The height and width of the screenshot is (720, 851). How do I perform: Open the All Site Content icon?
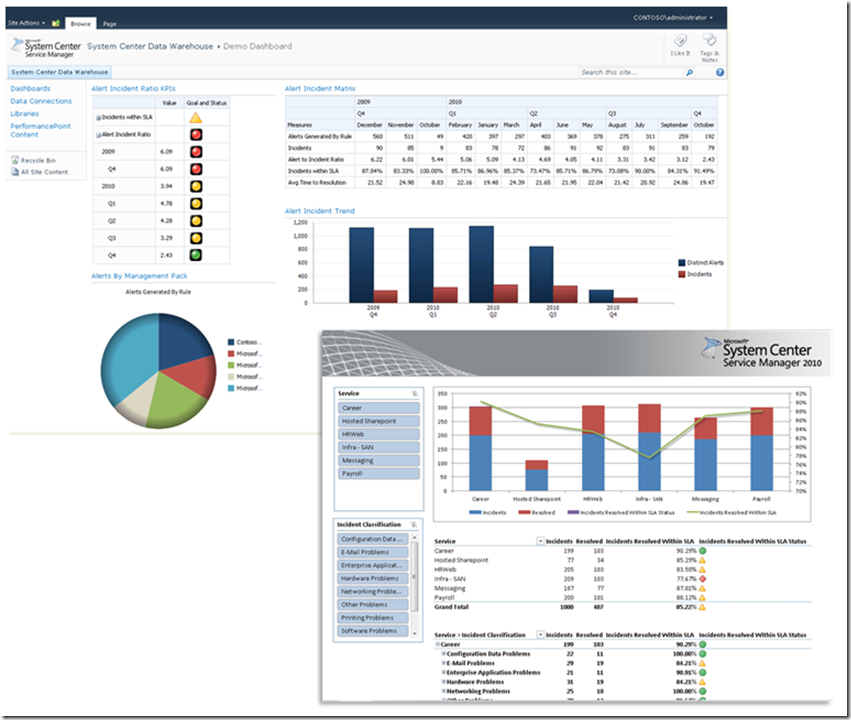[15, 172]
